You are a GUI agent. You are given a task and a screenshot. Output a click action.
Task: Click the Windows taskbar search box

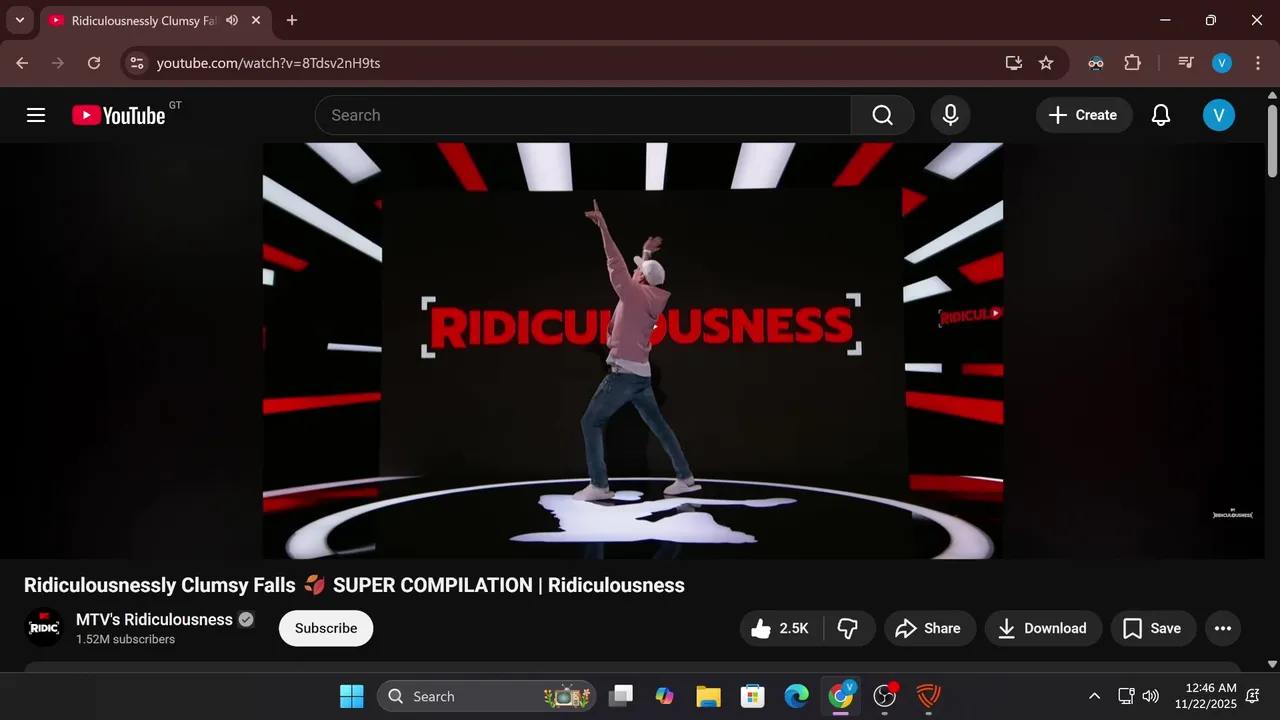(x=486, y=696)
